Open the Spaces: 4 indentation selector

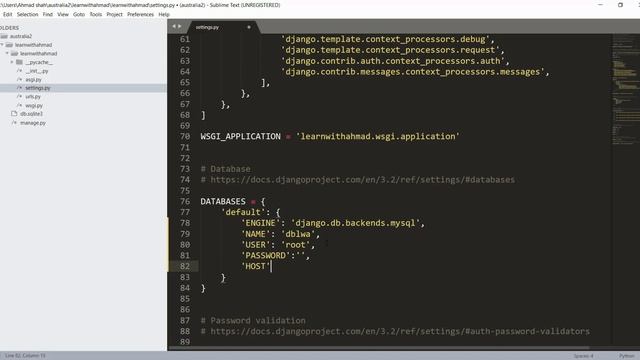point(584,356)
